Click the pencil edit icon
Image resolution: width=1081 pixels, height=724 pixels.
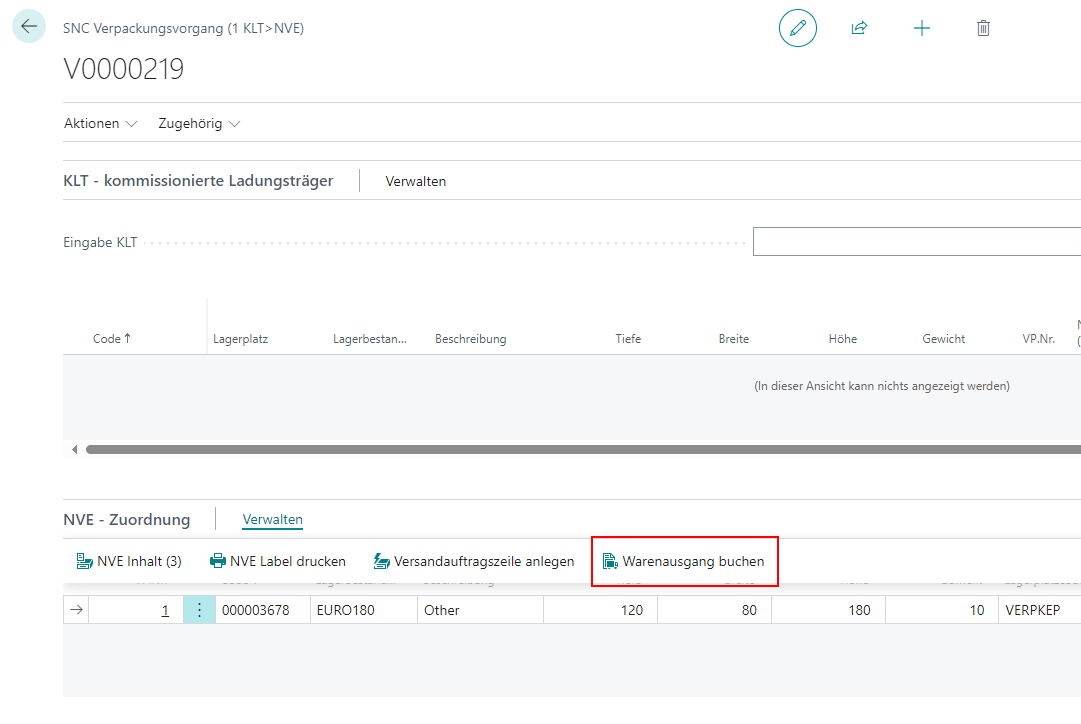(797, 28)
